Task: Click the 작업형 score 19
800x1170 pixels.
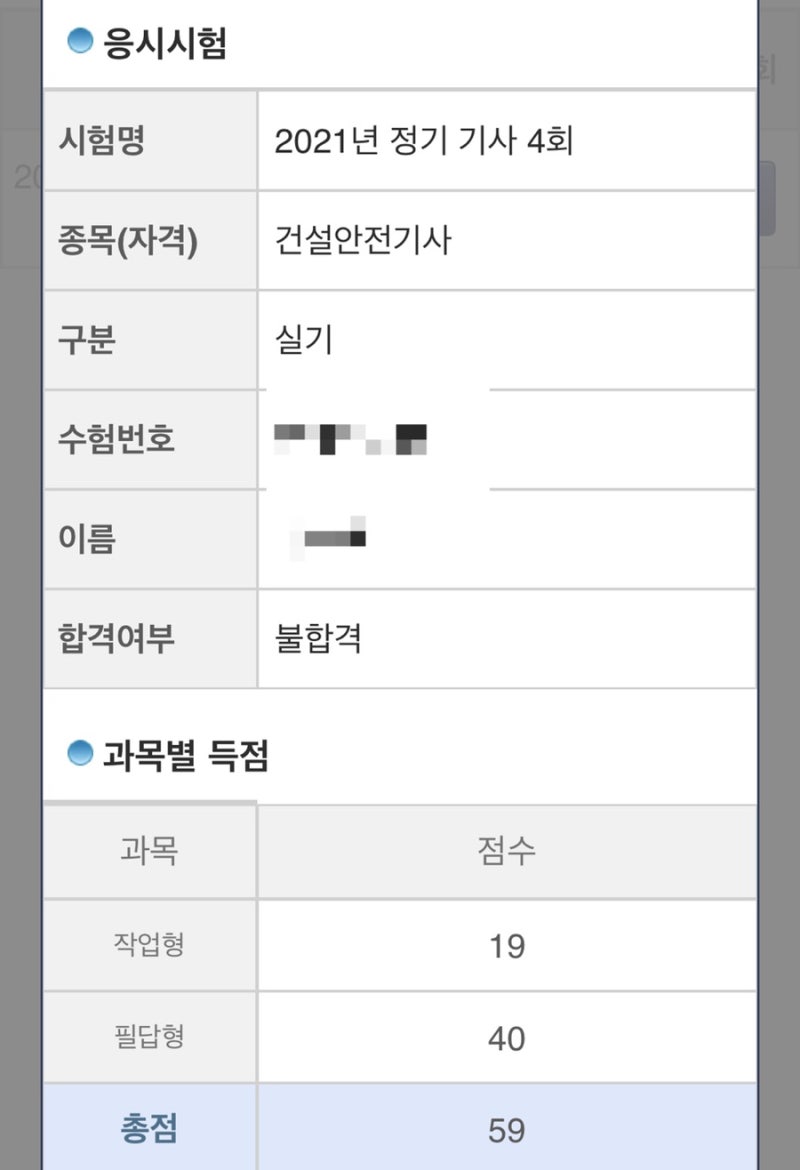Action: coord(507,946)
